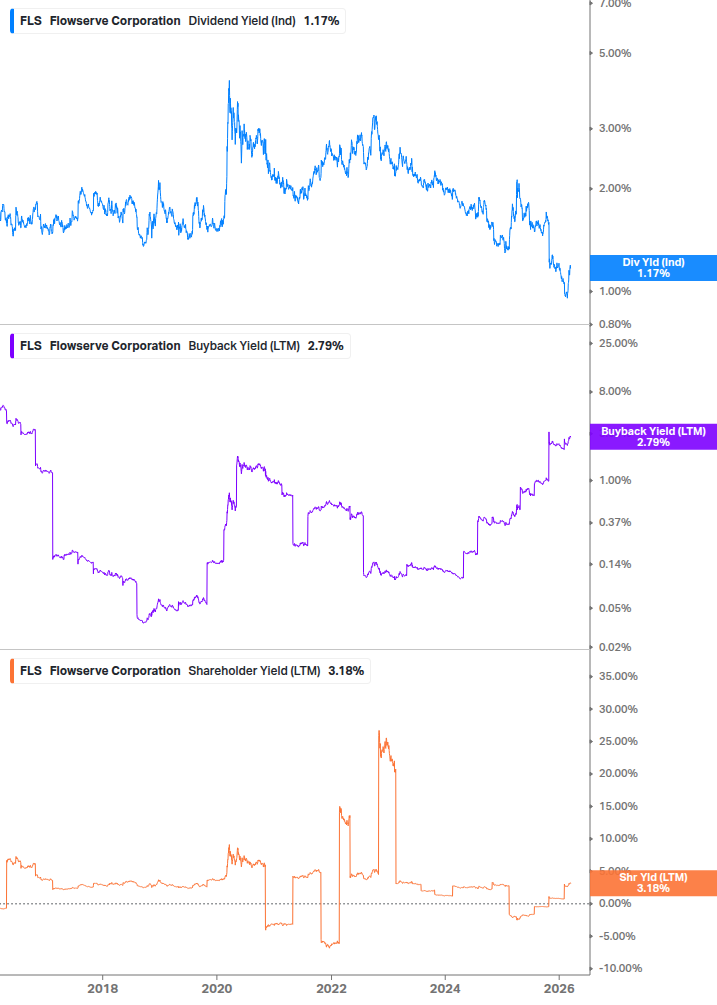The width and height of the screenshot is (717, 1005).
Task: Click the 0.37% tick on buyback axis
Action: tap(615, 522)
